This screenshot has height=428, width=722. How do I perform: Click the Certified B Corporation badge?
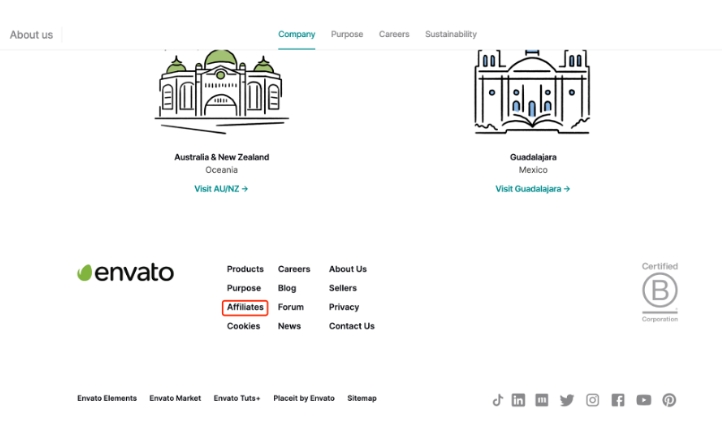[x=659, y=292]
